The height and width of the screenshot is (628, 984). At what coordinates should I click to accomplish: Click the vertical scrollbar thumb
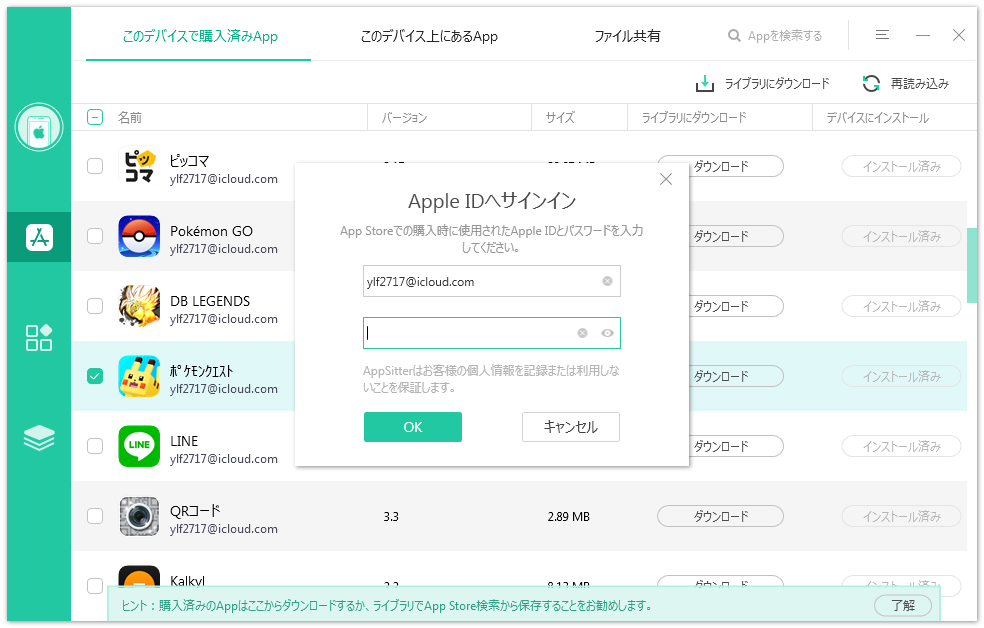971,266
